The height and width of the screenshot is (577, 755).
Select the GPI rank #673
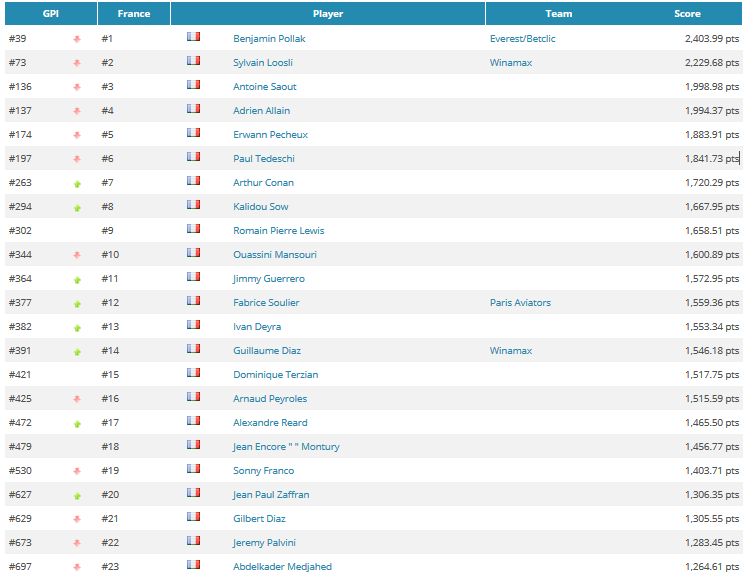tap(20, 542)
